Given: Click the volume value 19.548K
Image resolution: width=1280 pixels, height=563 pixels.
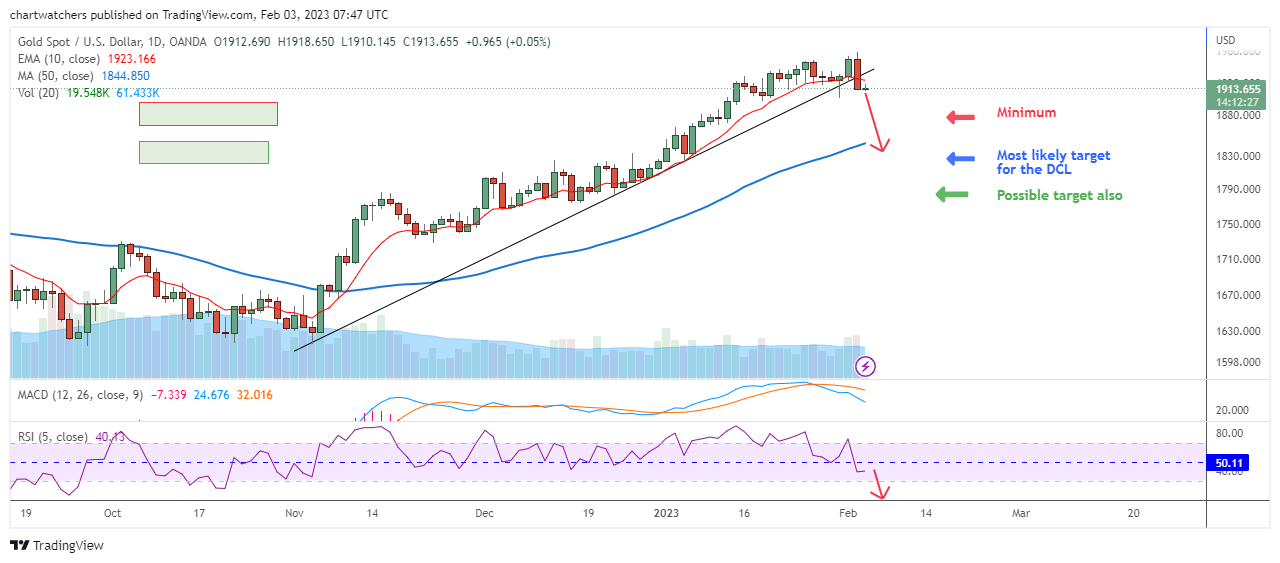Looking at the screenshot, I should [88, 93].
